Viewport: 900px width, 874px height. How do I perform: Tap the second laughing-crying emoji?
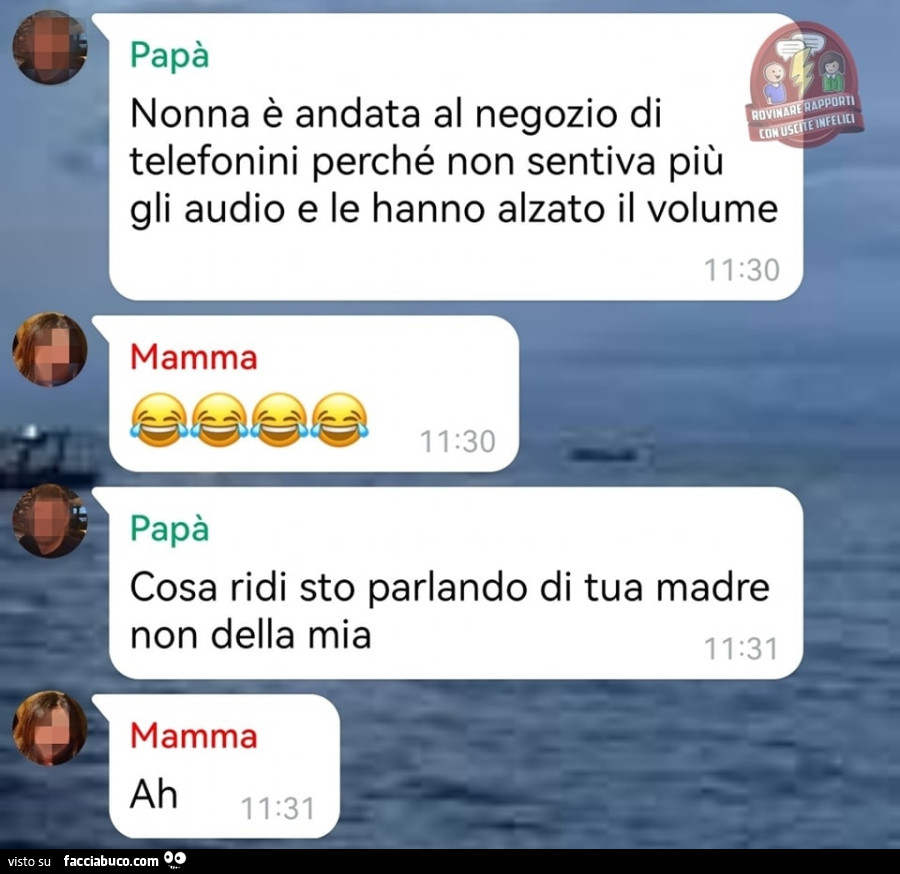click(x=219, y=419)
